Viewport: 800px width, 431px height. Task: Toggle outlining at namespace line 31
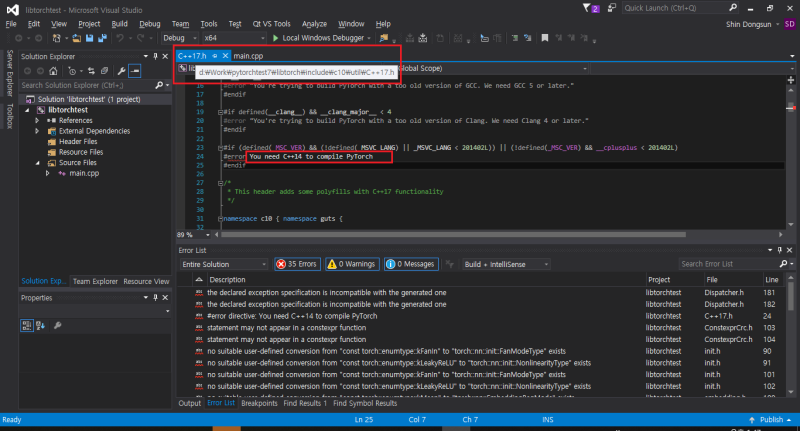pyautogui.click(x=220, y=218)
